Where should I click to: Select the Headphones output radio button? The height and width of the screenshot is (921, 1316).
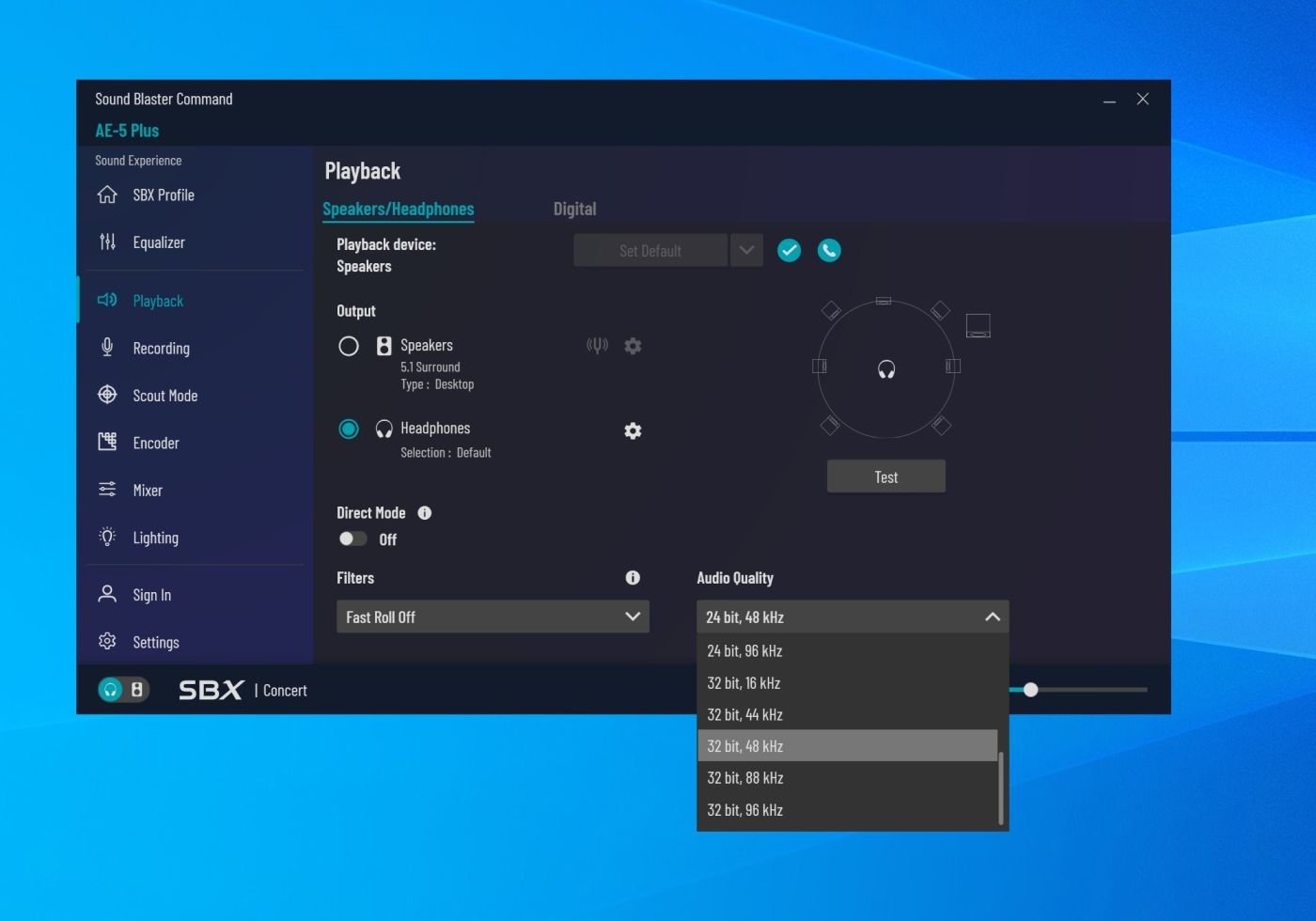tap(349, 429)
